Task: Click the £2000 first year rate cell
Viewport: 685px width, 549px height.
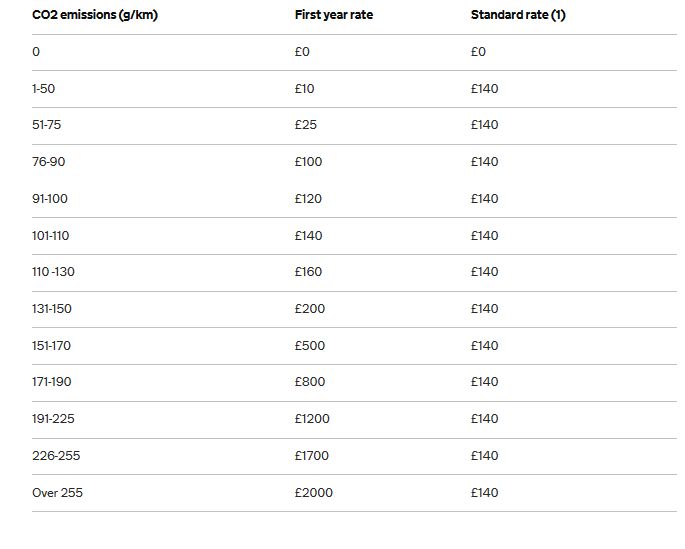Action: click(x=314, y=493)
